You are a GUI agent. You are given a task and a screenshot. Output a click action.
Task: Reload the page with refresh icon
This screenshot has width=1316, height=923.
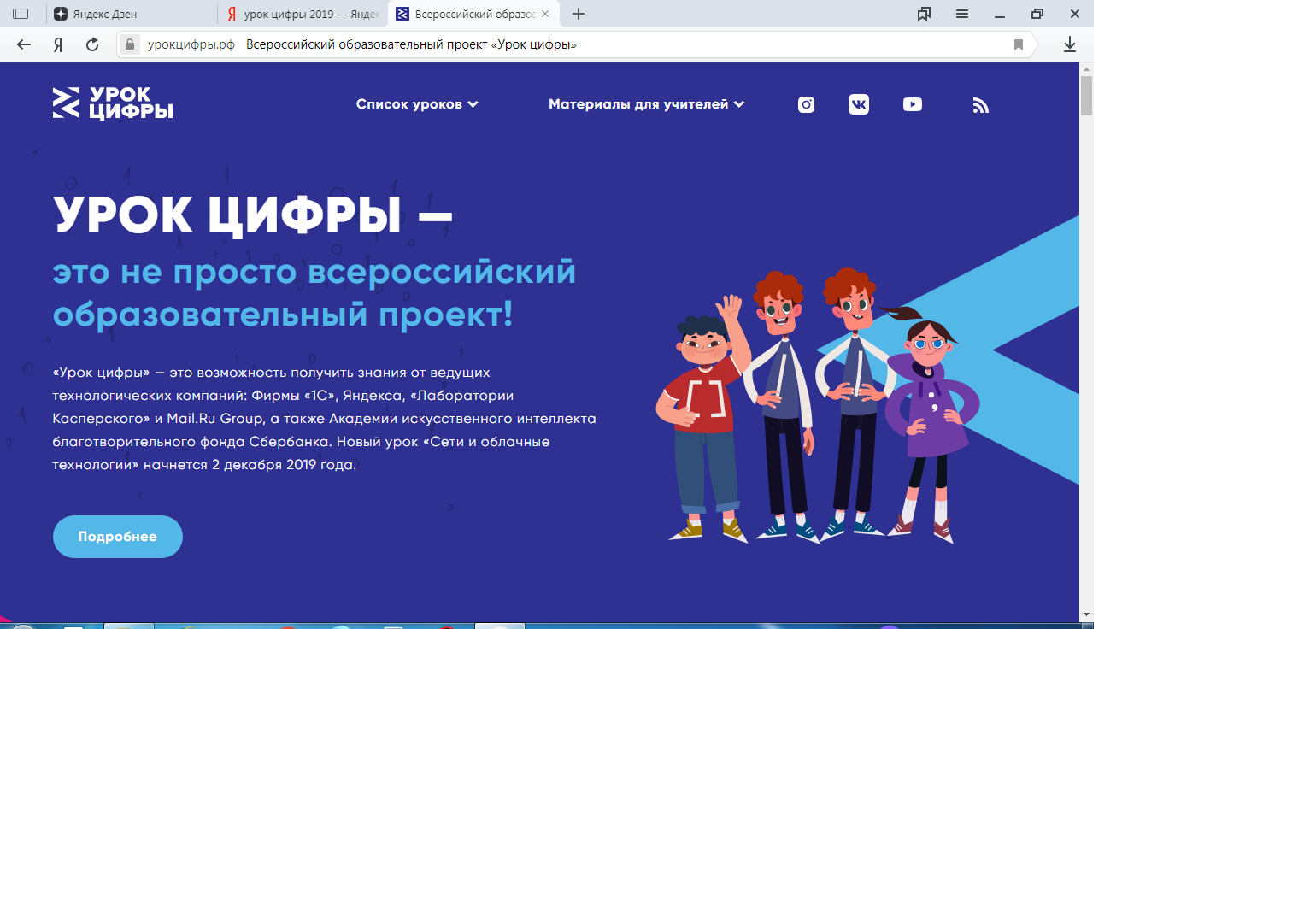click(92, 44)
